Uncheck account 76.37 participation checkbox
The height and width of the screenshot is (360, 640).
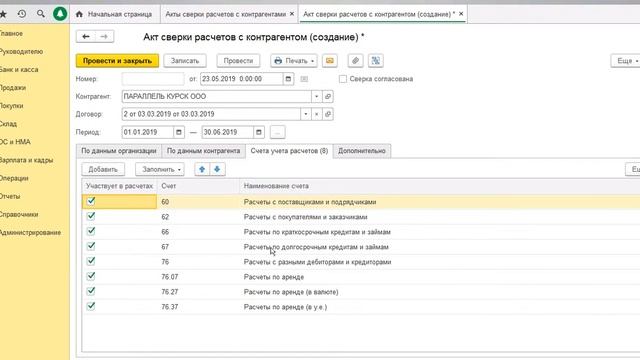point(91,306)
